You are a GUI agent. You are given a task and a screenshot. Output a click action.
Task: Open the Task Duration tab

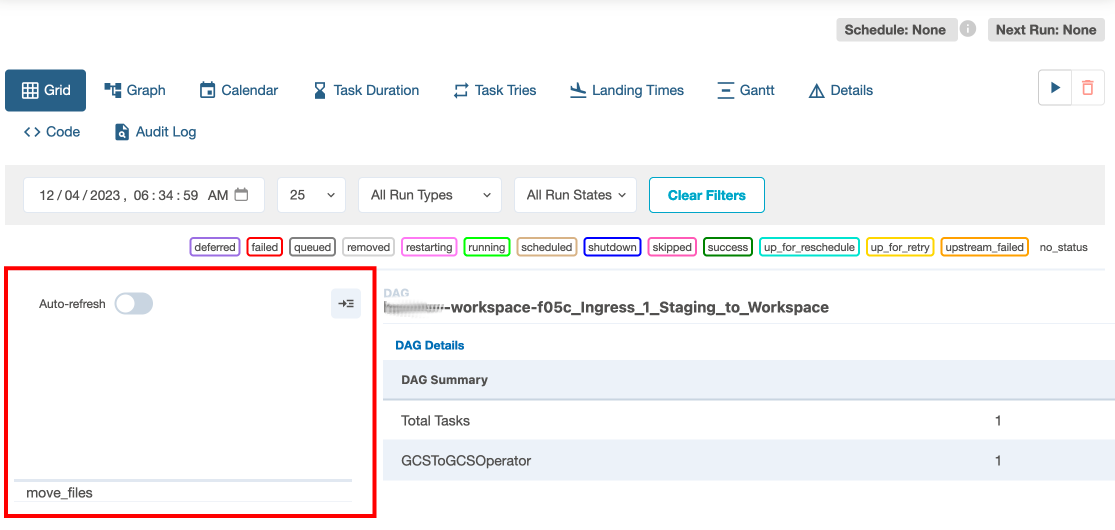pos(366,90)
